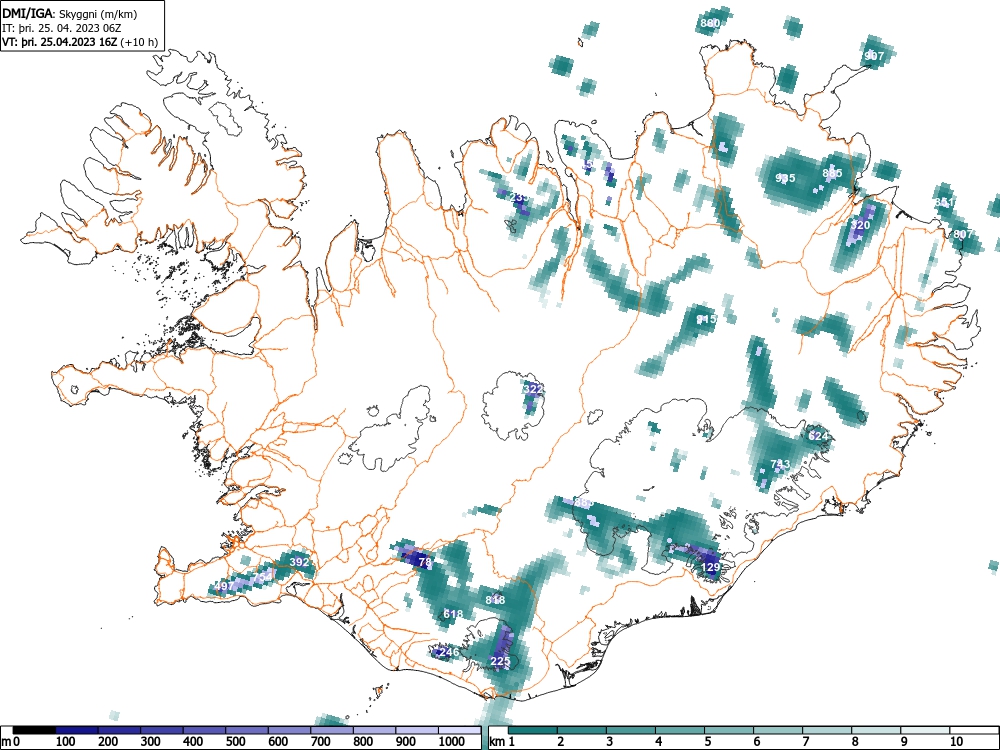Choose the 600 m legend color segment
Screen dimensions: 1000x750
pos(290,730)
